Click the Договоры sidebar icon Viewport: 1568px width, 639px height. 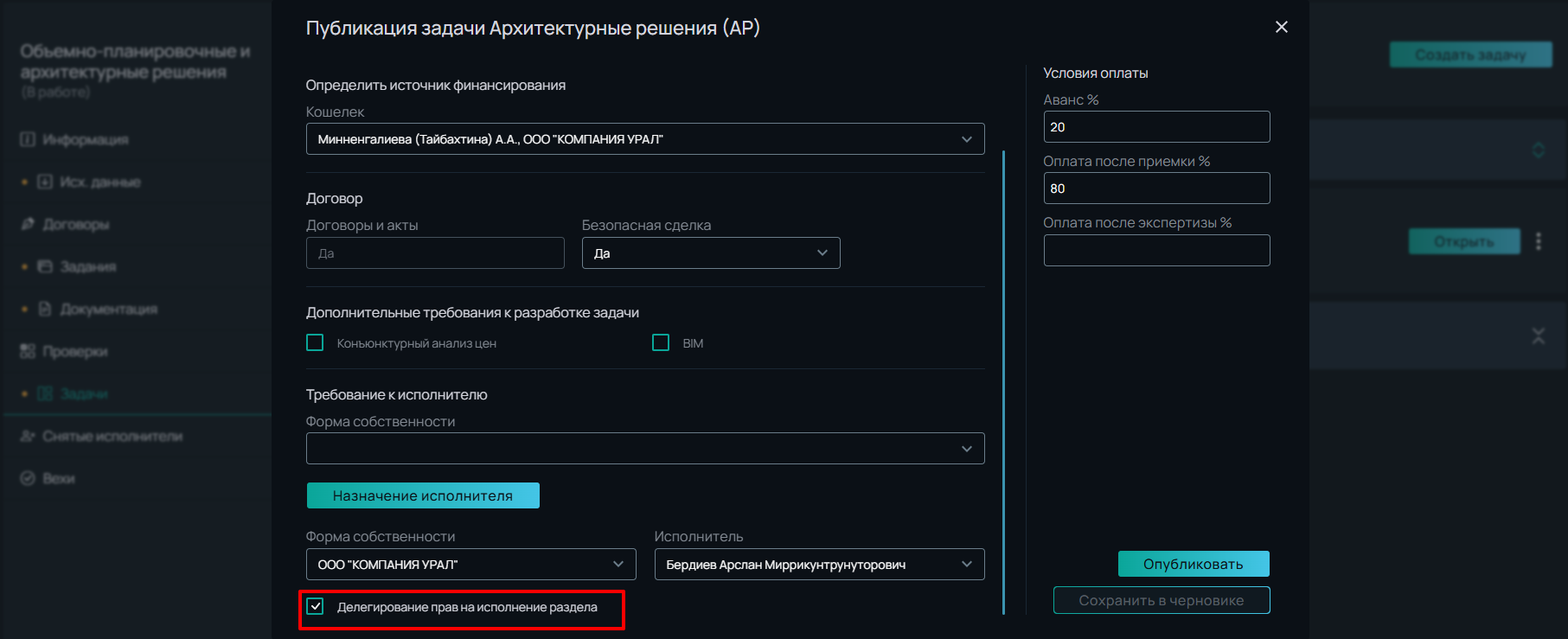pos(28,224)
